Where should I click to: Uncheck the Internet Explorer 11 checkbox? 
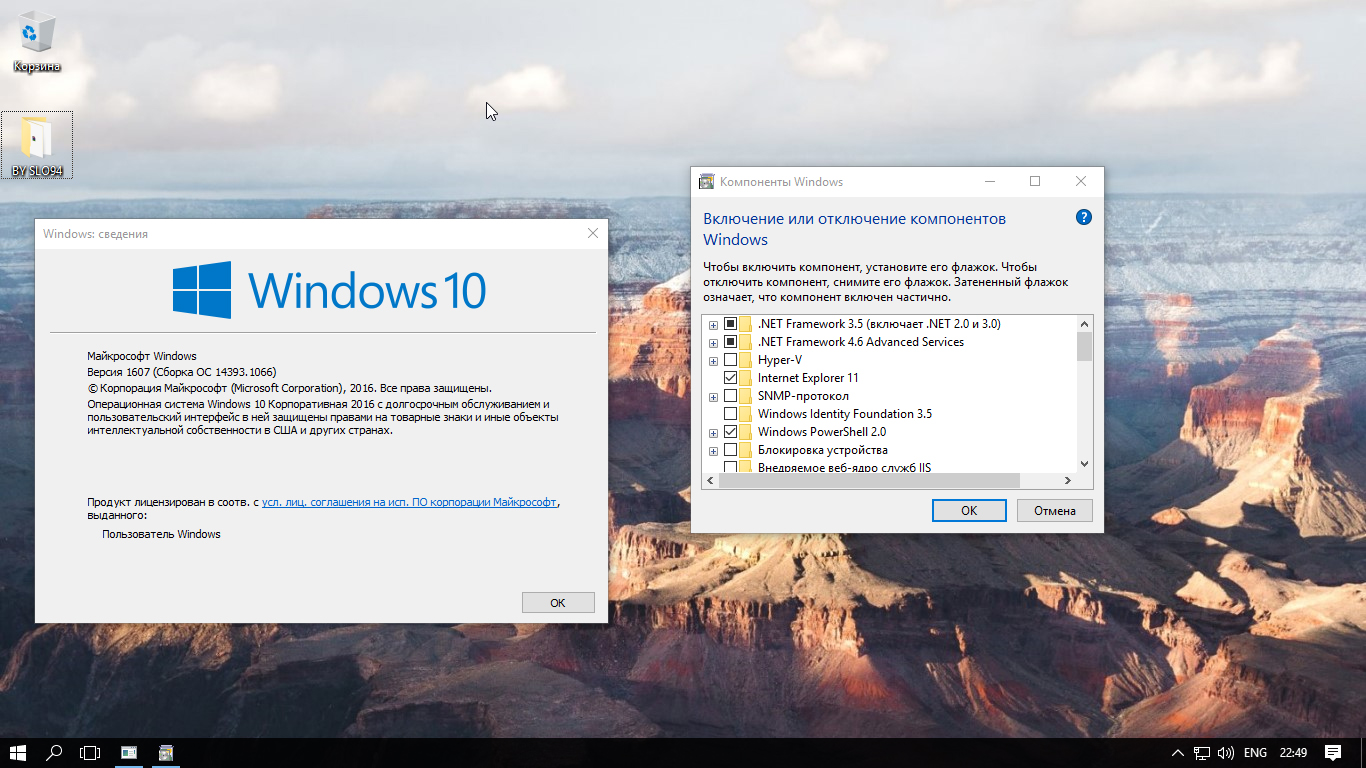pos(730,378)
